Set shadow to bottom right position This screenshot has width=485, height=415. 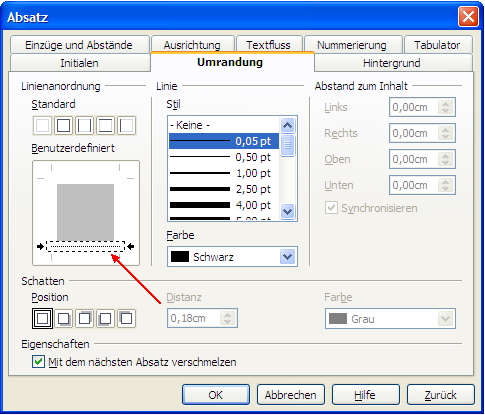[x=63, y=318]
